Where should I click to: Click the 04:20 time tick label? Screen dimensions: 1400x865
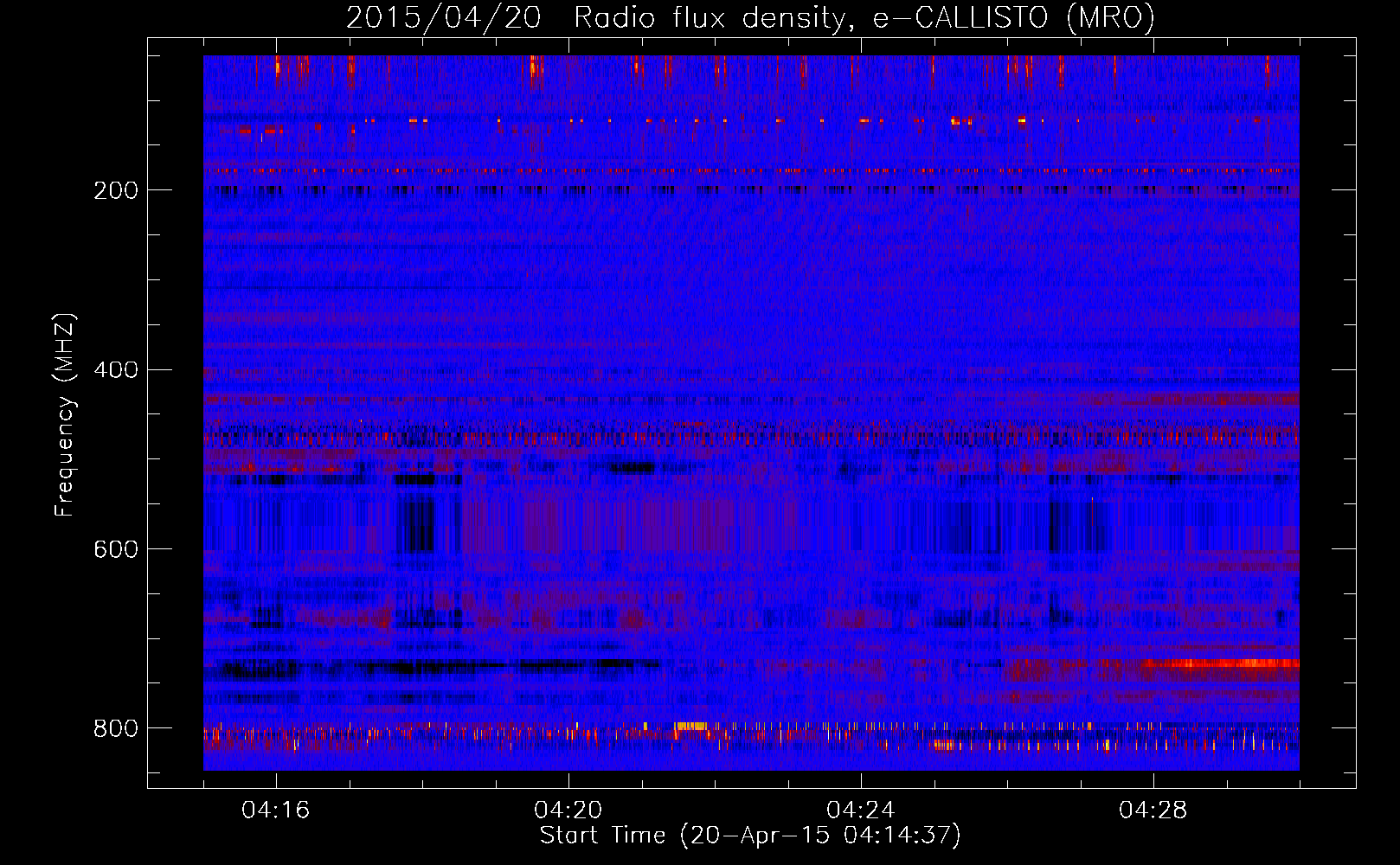[x=568, y=810]
